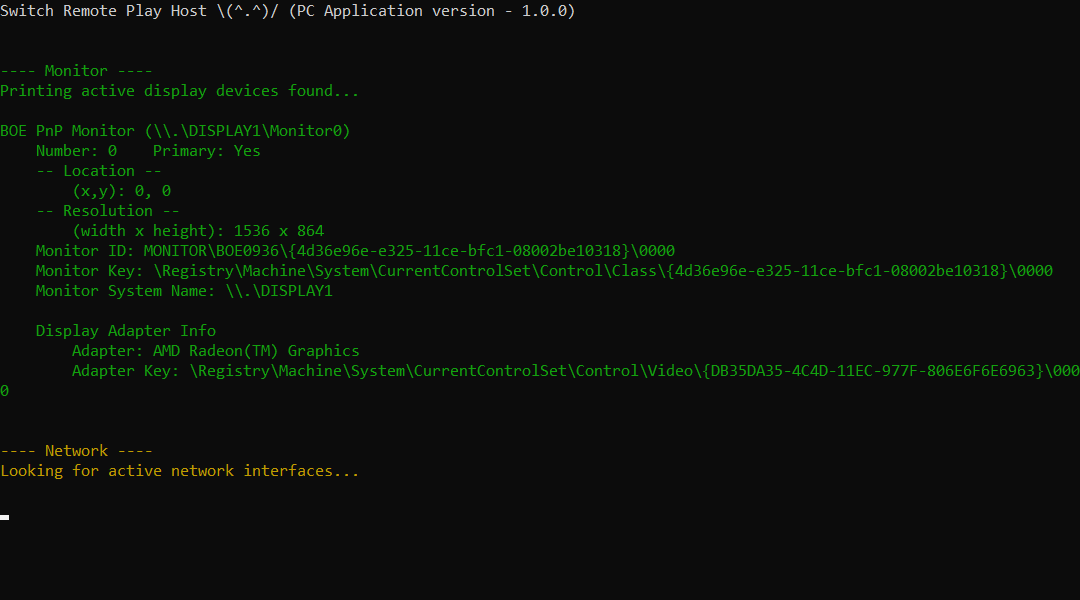
Task: Click the BOE PnP Monitor device line
Action: point(175,131)
